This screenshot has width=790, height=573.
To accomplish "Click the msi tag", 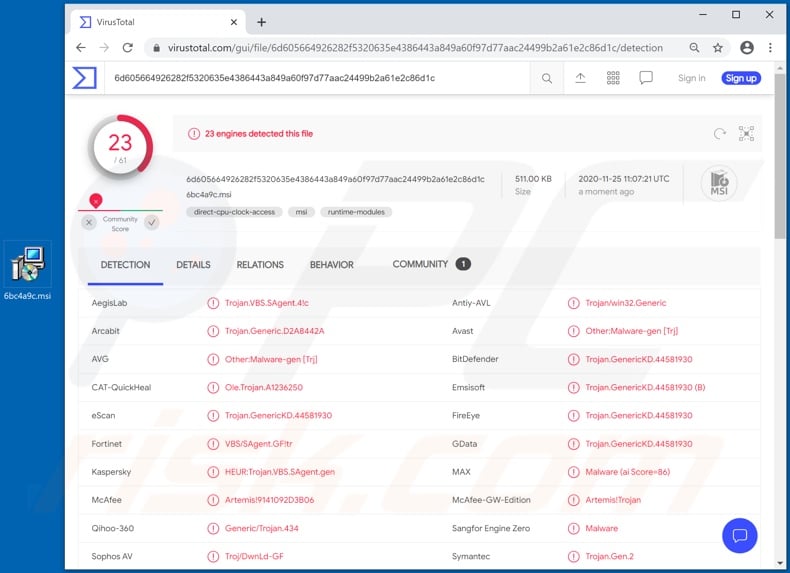I will 301,212.
